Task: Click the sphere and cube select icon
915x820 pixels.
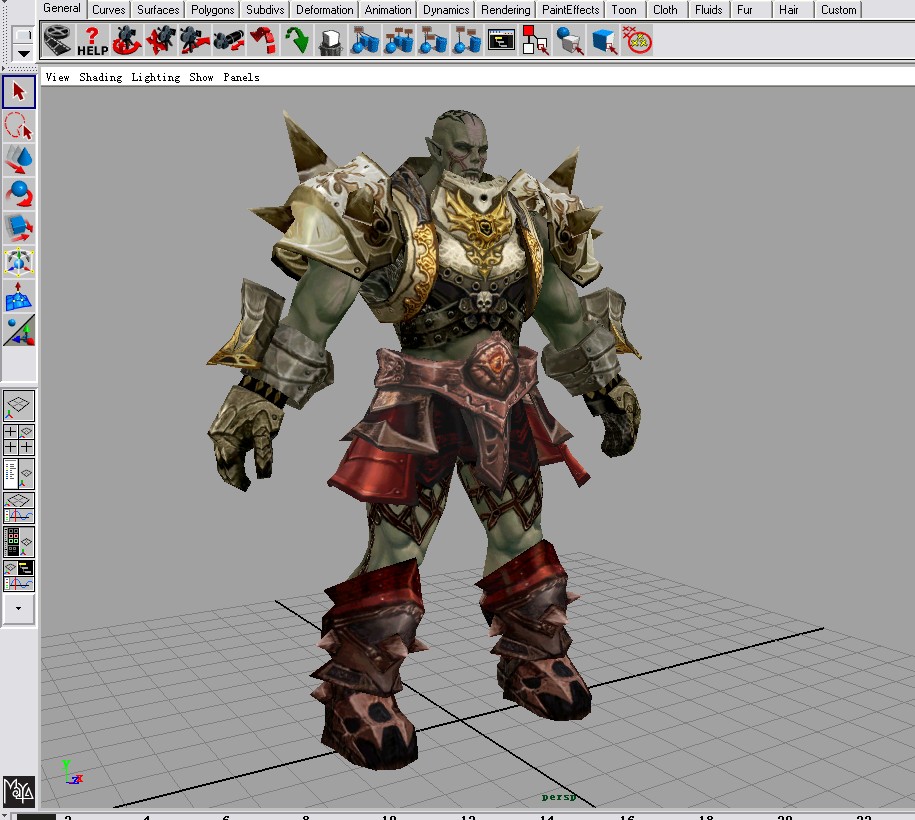Action: coord(570,40)
